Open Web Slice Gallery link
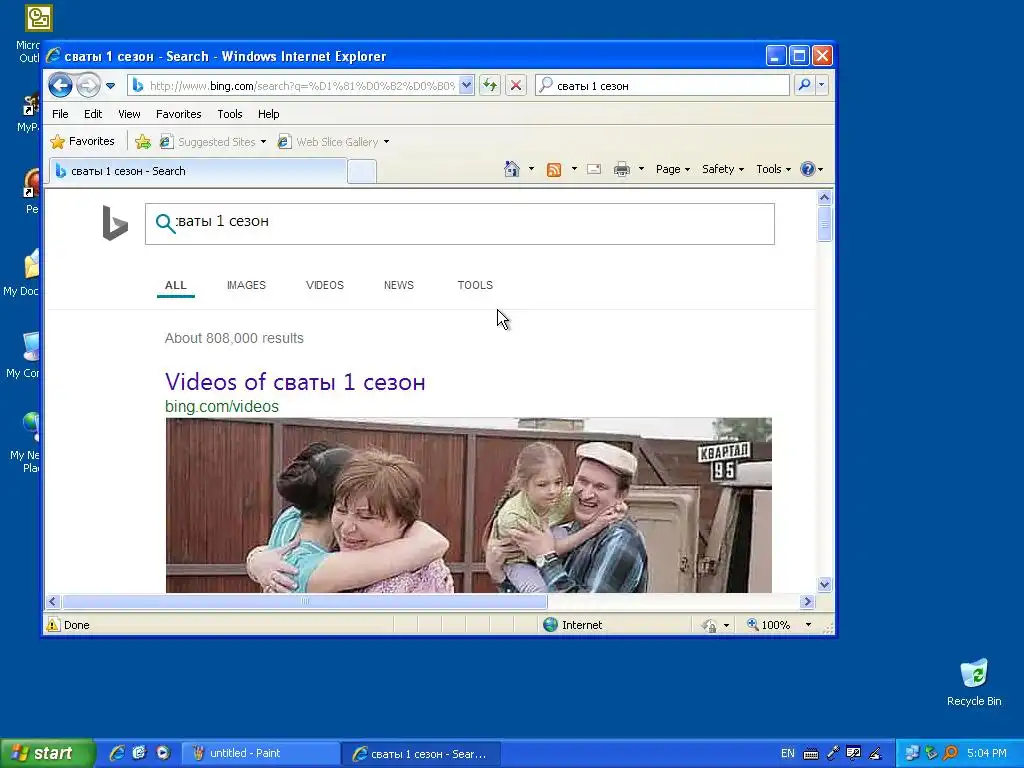 (328, 142)
